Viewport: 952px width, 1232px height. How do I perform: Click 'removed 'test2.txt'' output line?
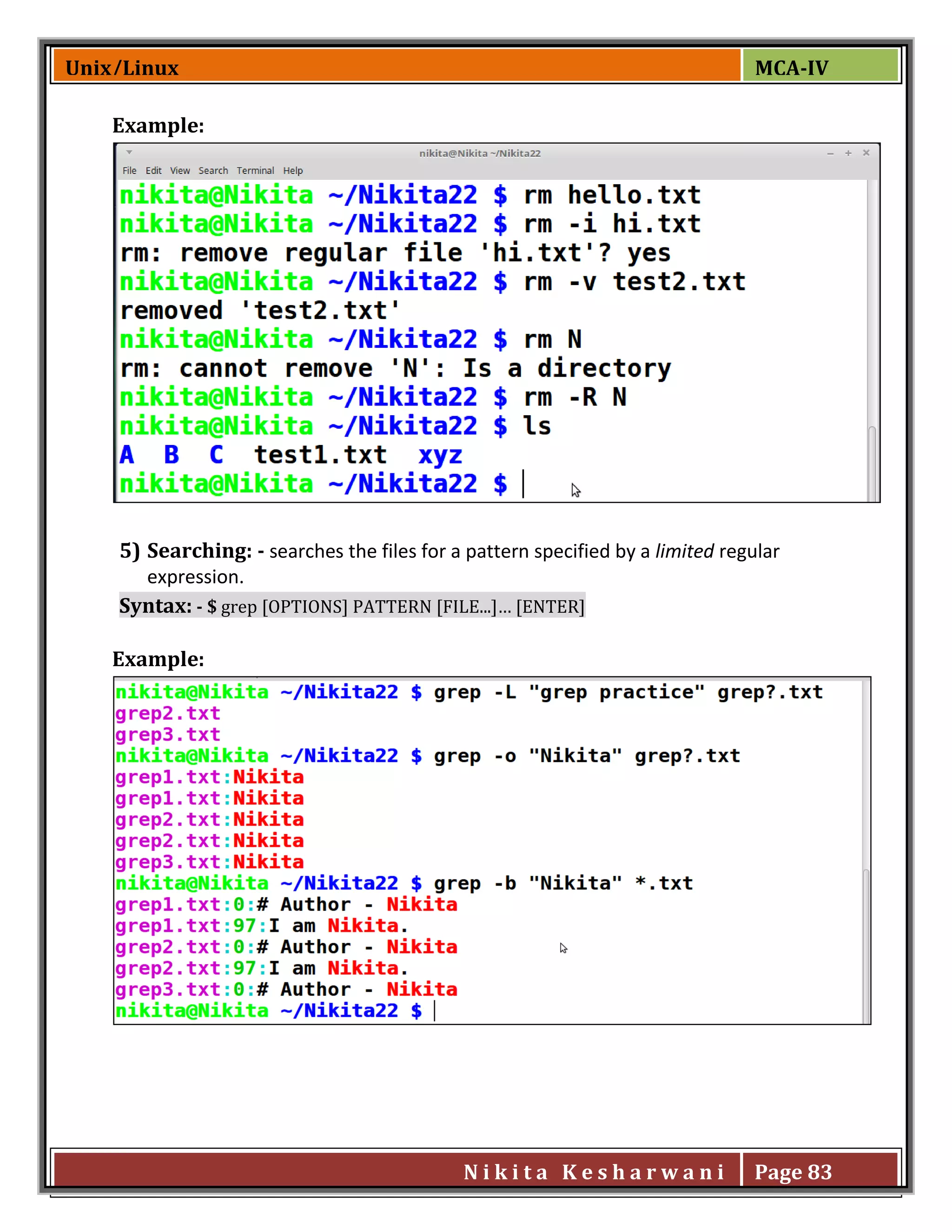(x=259, y=310)
